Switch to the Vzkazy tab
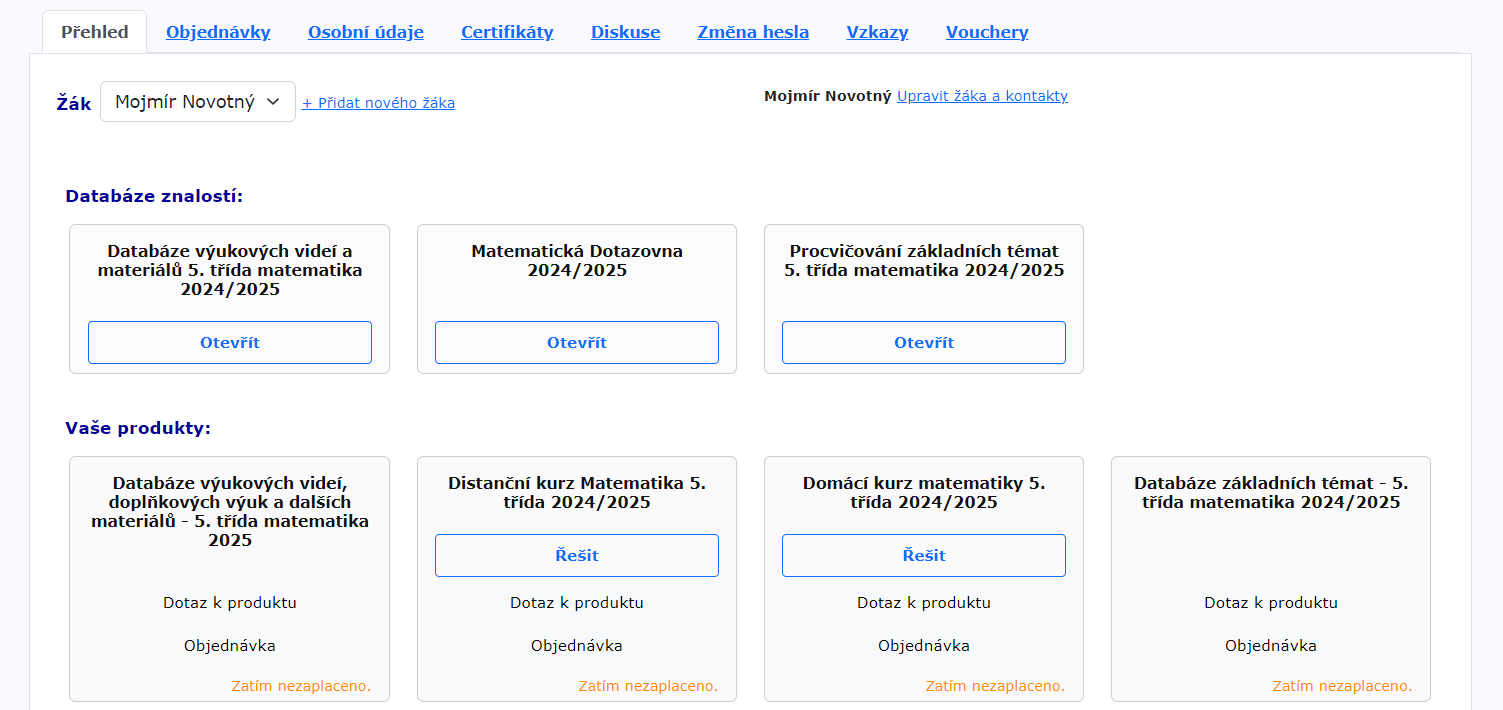The height and width of the screenshot is (710, 1503). click(x=877, y=32)
